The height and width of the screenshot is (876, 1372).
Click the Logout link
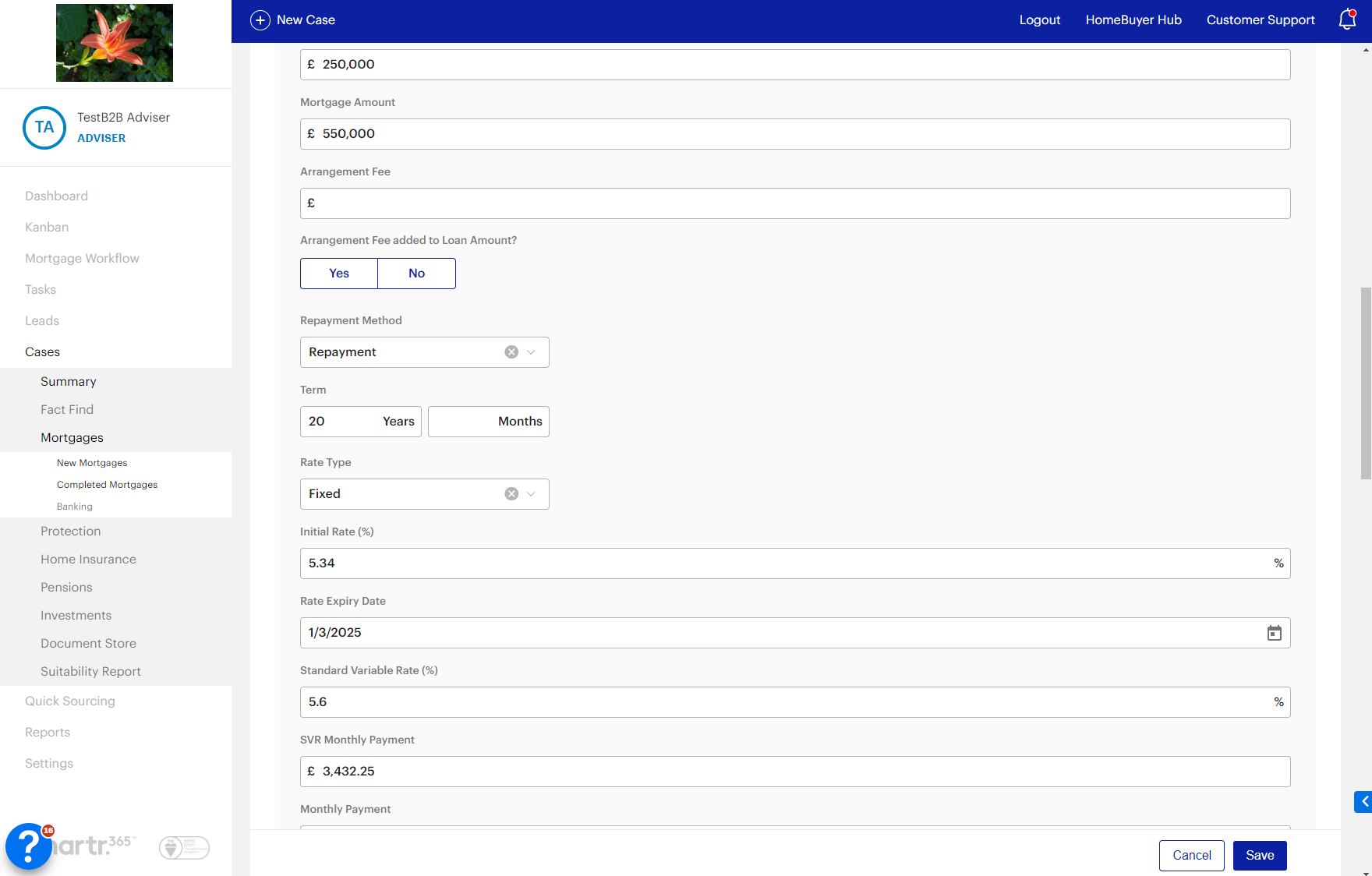[x=1040, y=20]
